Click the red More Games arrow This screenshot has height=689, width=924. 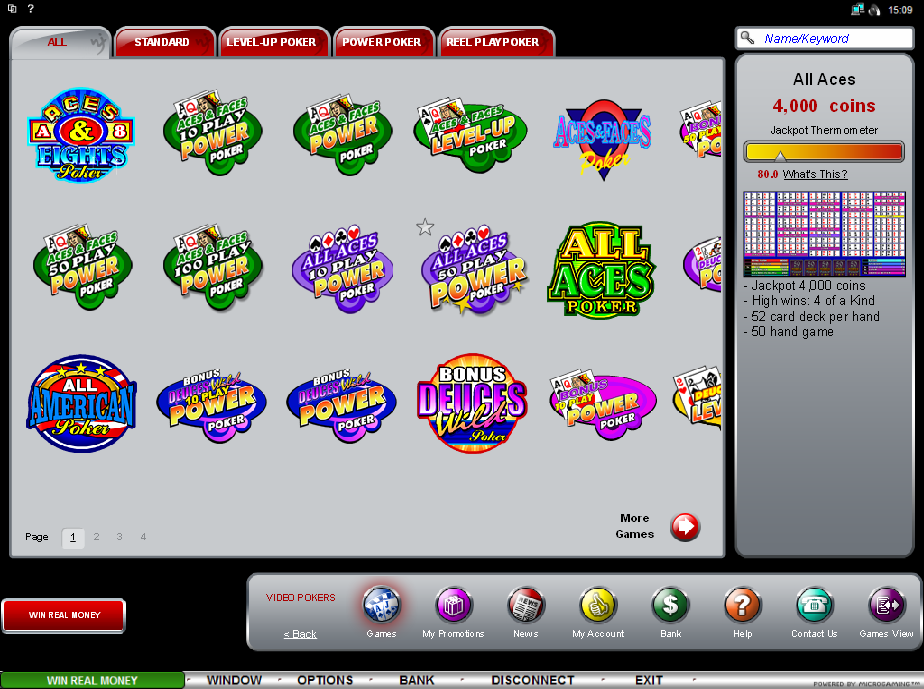click(685, 526)
